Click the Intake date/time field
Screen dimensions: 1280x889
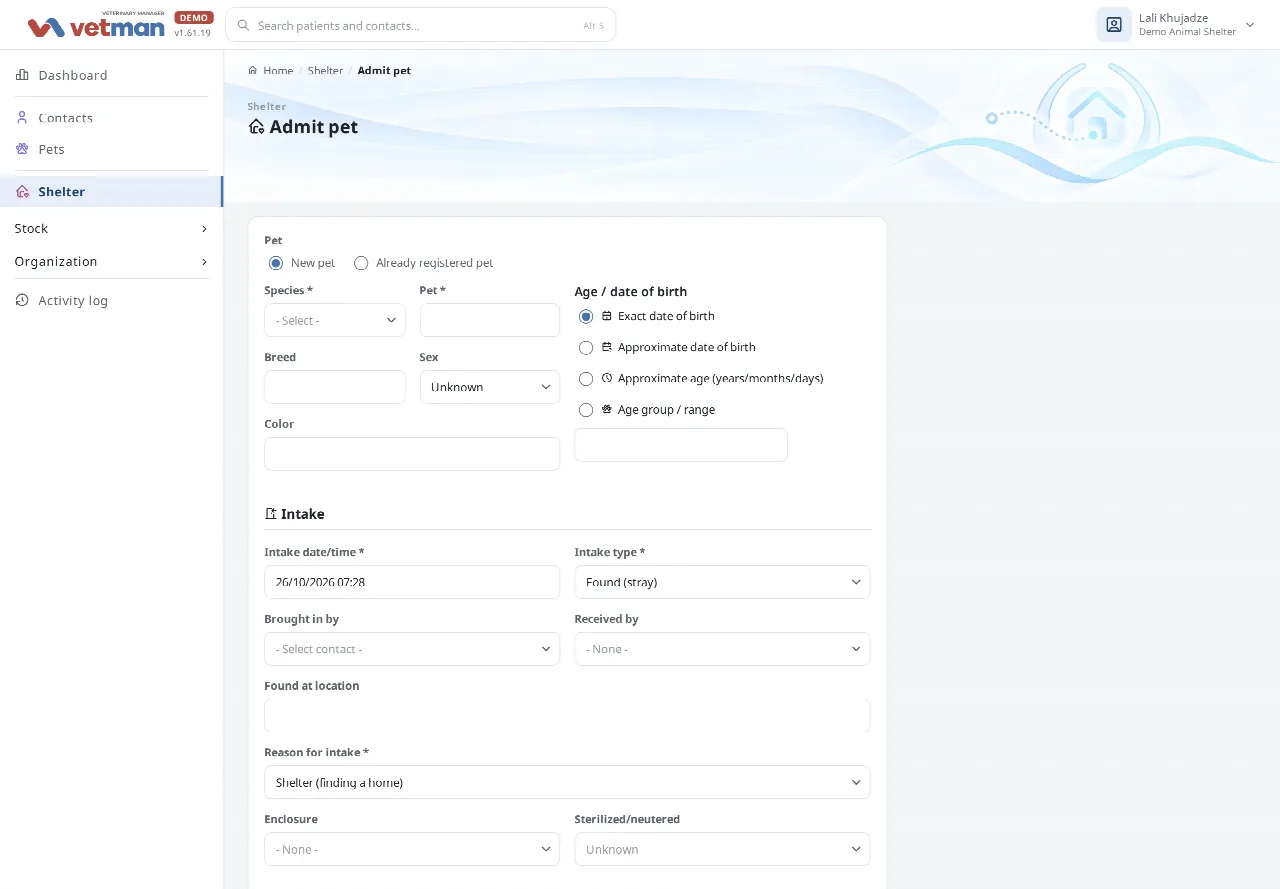click(x=412, y=582)
